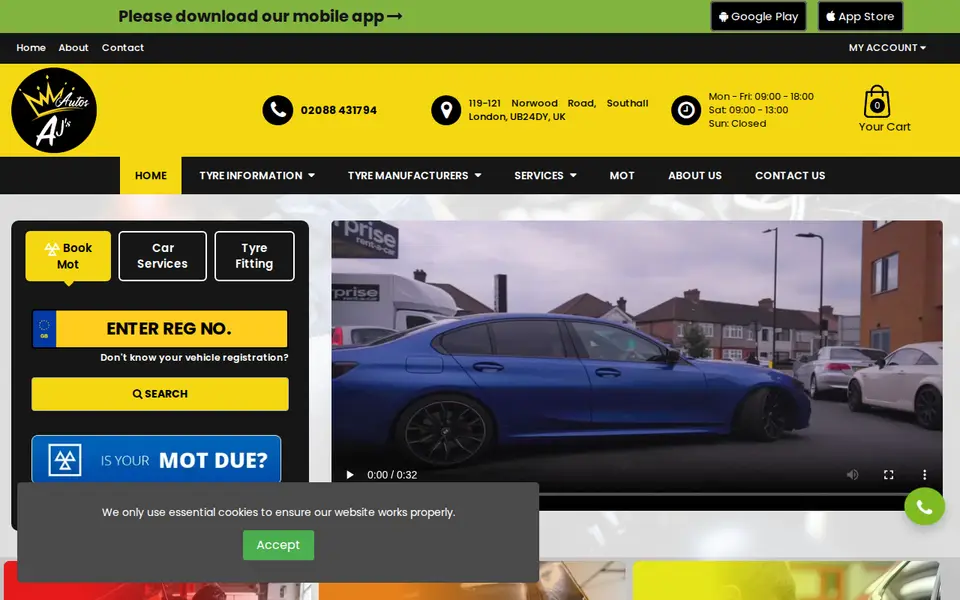Expand the SERVICES menu

point(545,176)
